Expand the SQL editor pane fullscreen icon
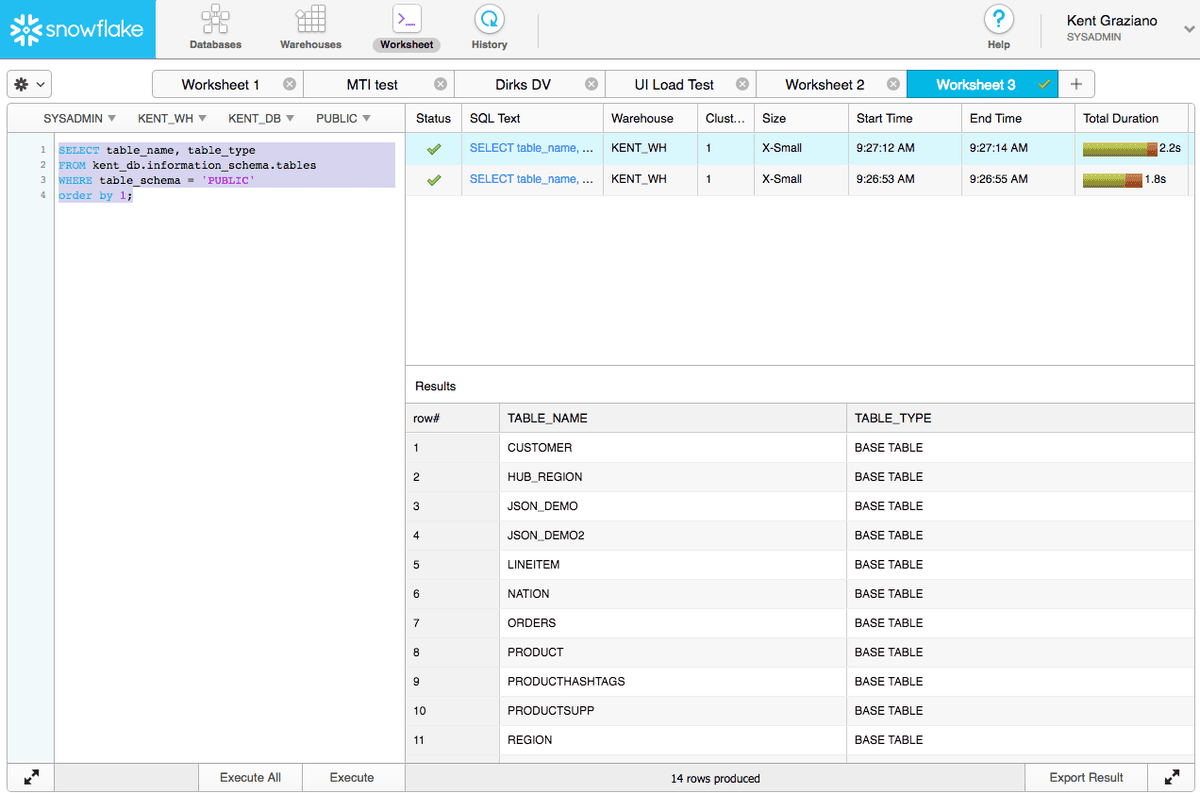 click(x=31, y=777)
